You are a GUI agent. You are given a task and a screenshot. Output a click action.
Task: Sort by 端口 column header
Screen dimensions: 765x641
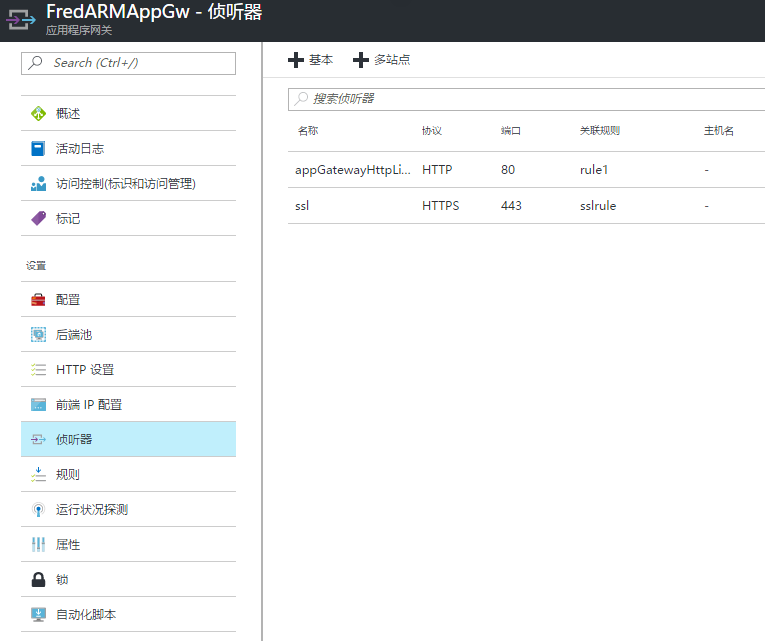[x=511, y=131]
